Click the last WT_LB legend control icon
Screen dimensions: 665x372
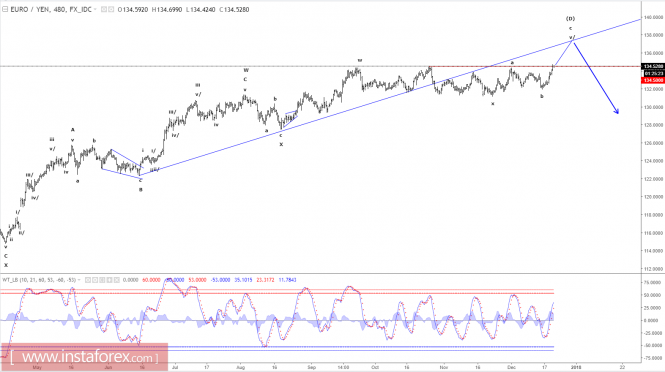coord(117,280)
